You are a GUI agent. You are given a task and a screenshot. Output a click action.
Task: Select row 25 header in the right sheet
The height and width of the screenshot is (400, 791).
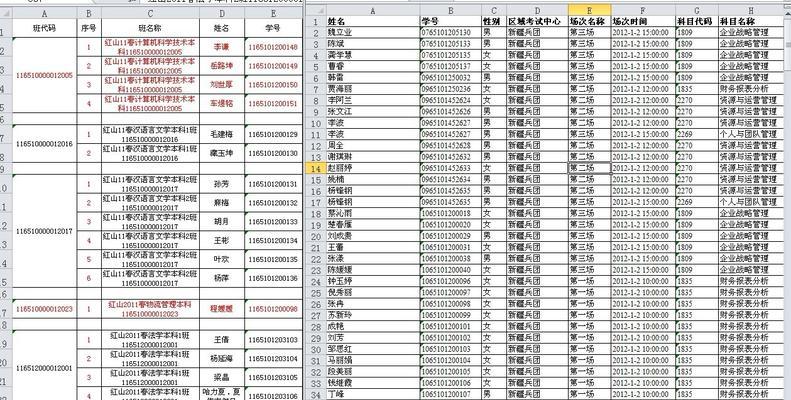coord(316,293)
